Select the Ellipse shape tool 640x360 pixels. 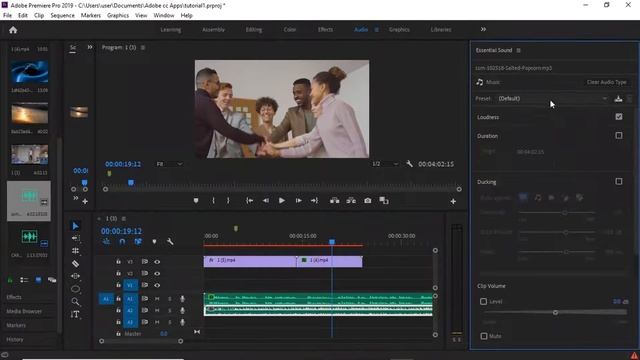[76, 289]
